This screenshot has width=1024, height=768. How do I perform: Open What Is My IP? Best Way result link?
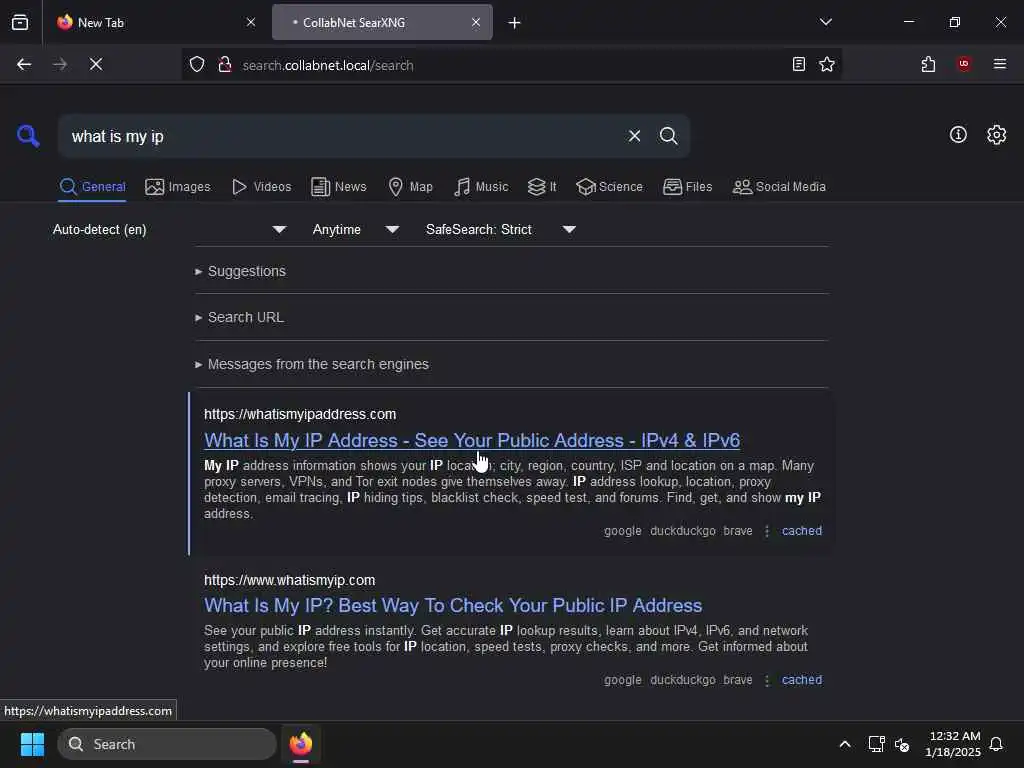453,605
